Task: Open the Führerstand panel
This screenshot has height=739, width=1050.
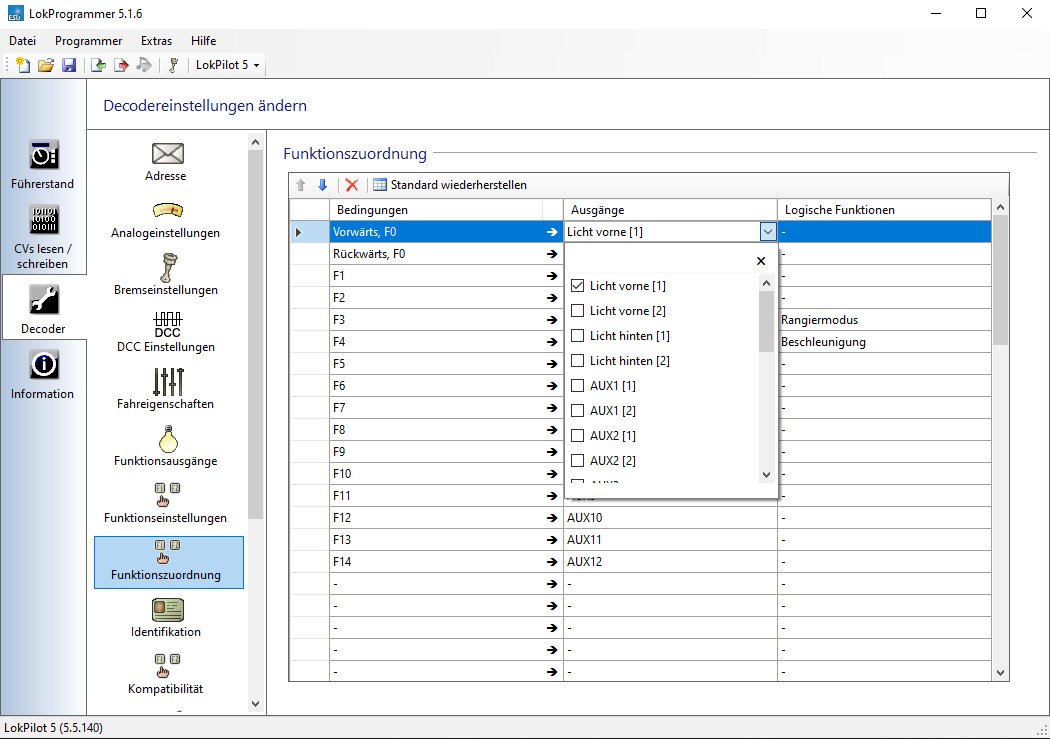Action: click(x=43, y=164)
